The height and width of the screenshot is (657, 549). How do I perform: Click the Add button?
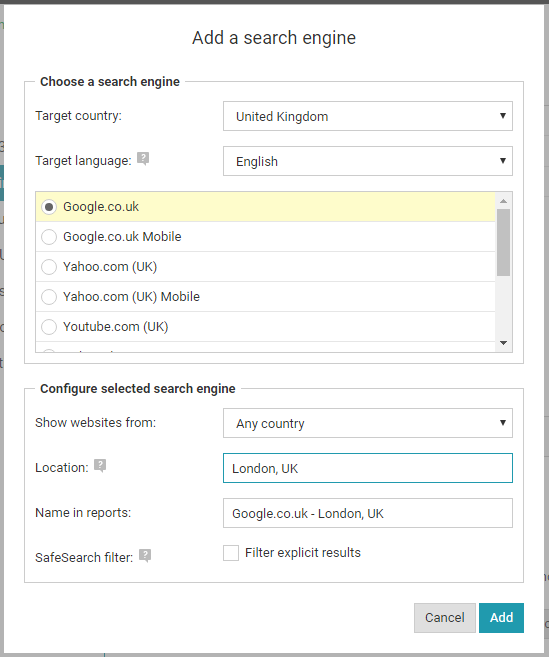[x=501, y=618]
